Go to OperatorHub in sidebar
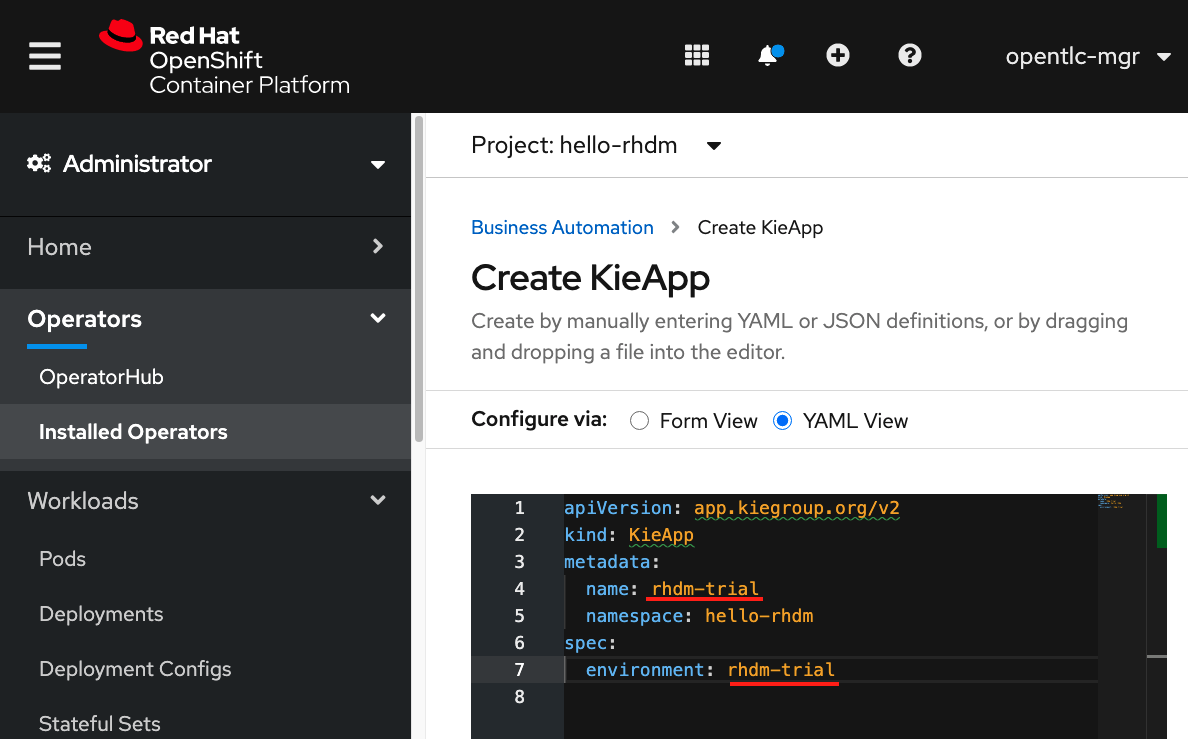 click(101, 377)
